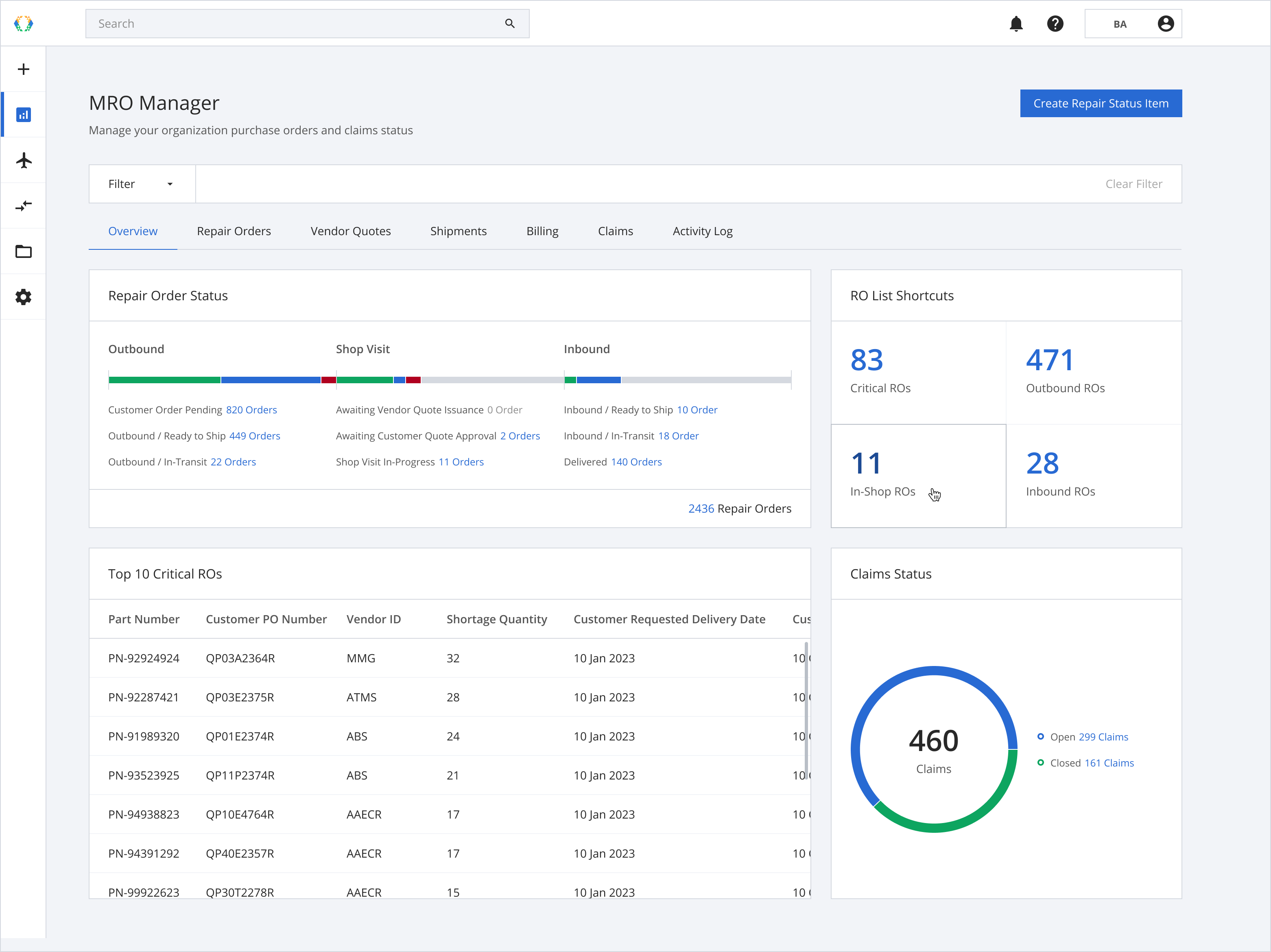The image size is (1271, 952).
Task: Open the settings gear sidebar icon
Action: 24,297
